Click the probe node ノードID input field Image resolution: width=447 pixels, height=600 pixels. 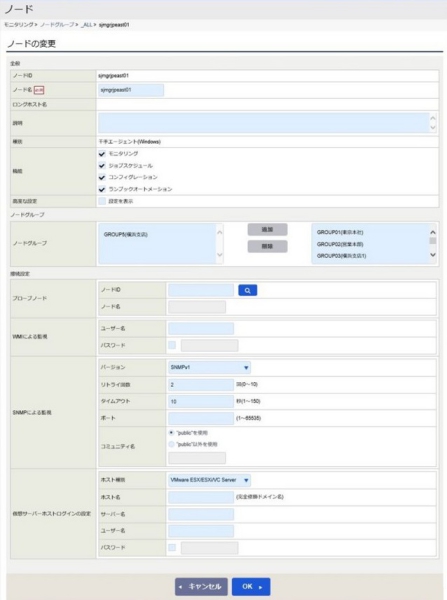click(201, 290)
